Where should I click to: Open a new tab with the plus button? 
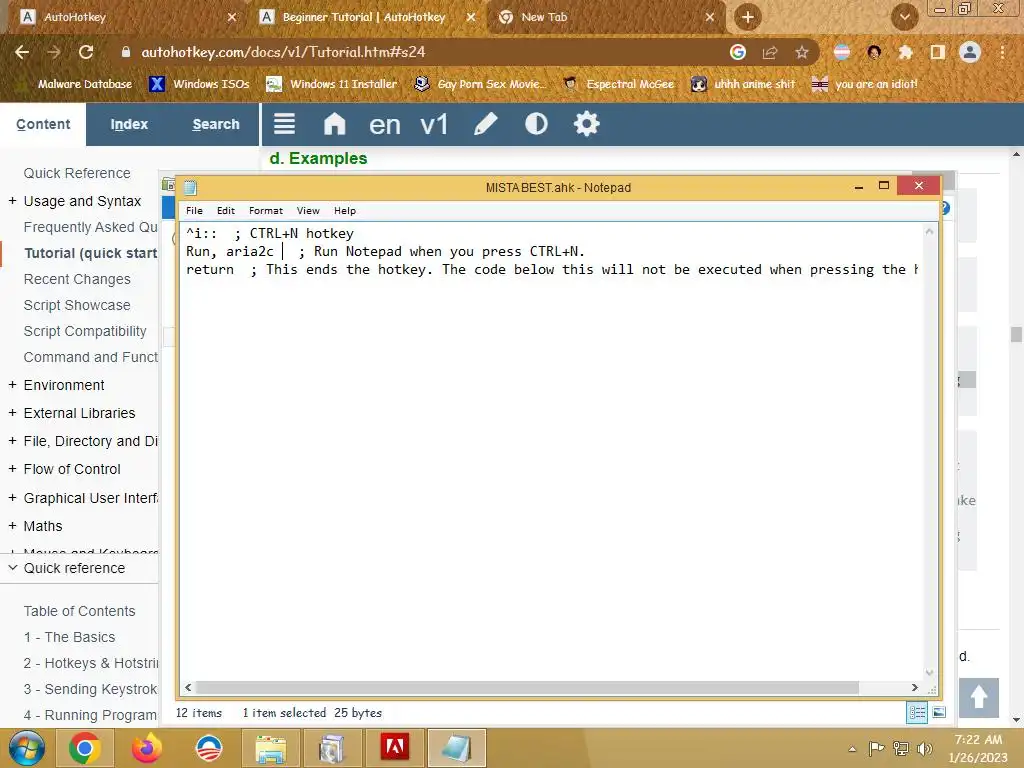[x=748, y=17]
